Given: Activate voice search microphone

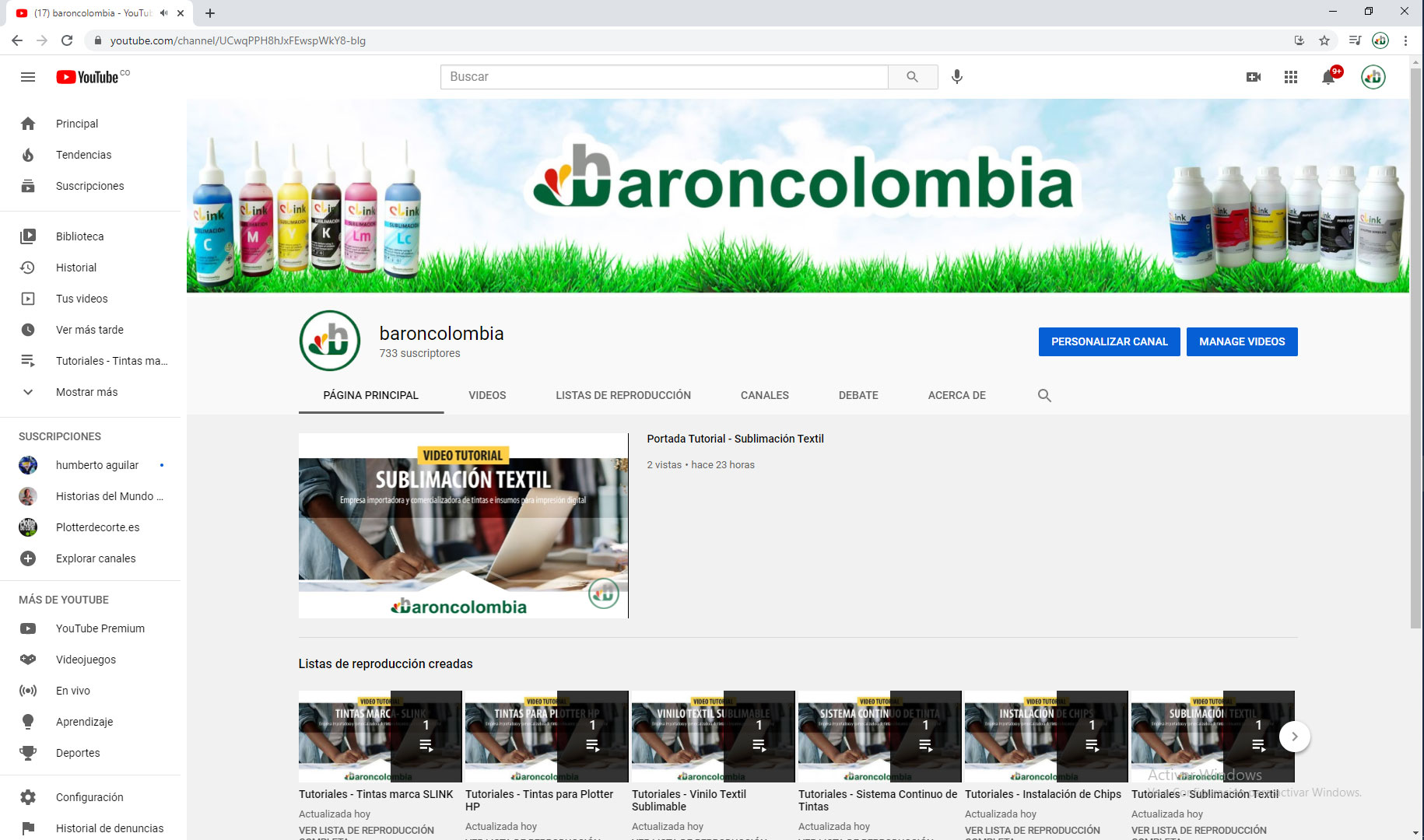Looking at the screenshot, I should tap(957, 77).
